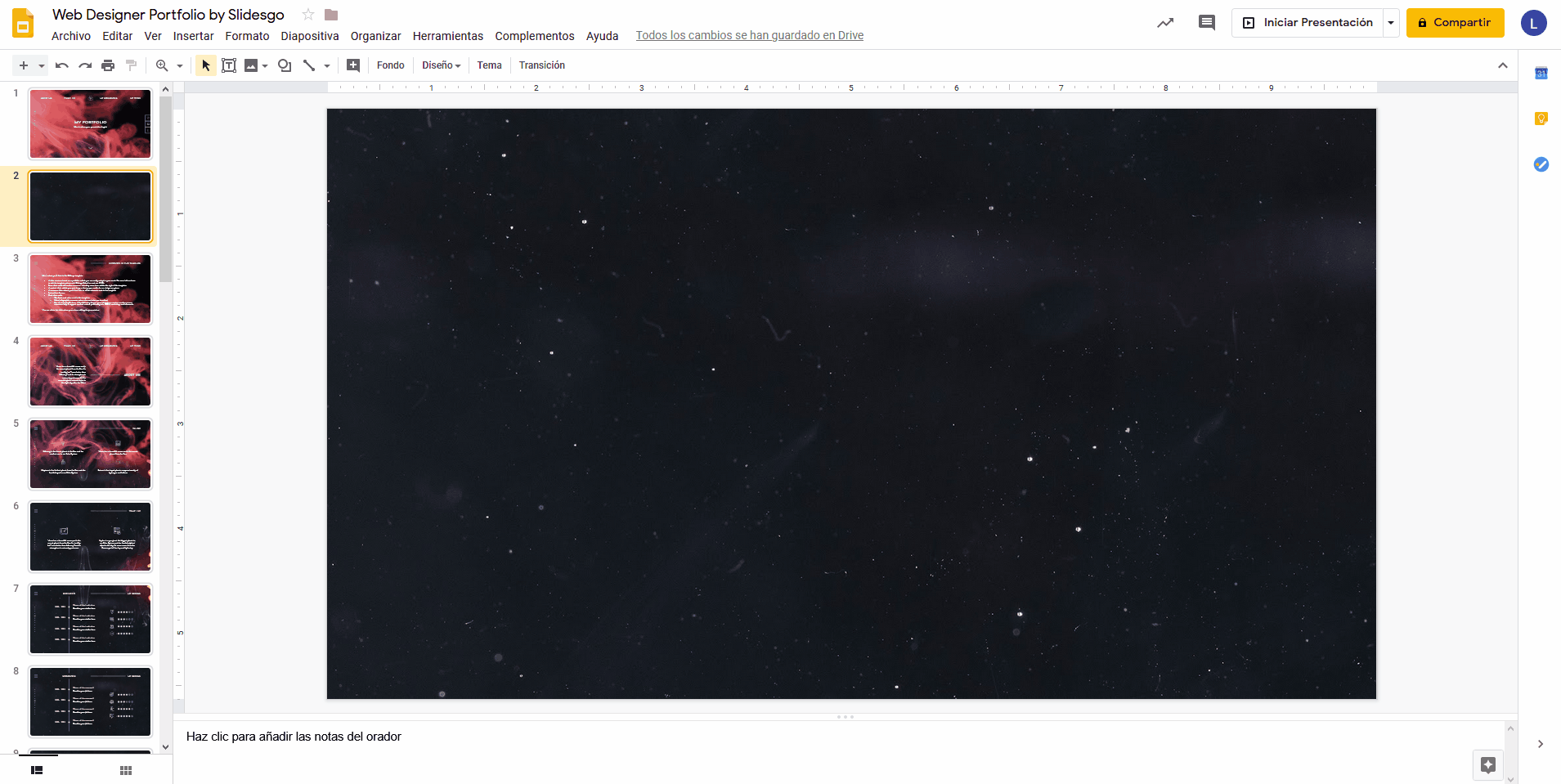The image size is (1561, 784).
Task: Select slide 7 thumbnail
Action: (91, 620)
